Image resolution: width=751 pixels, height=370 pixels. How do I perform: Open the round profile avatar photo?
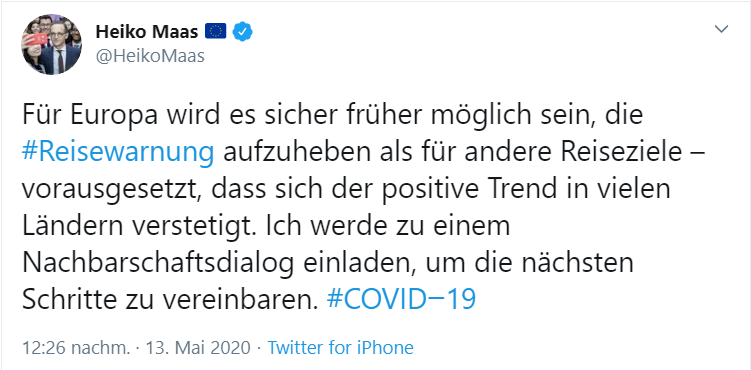tap(51, 44)
